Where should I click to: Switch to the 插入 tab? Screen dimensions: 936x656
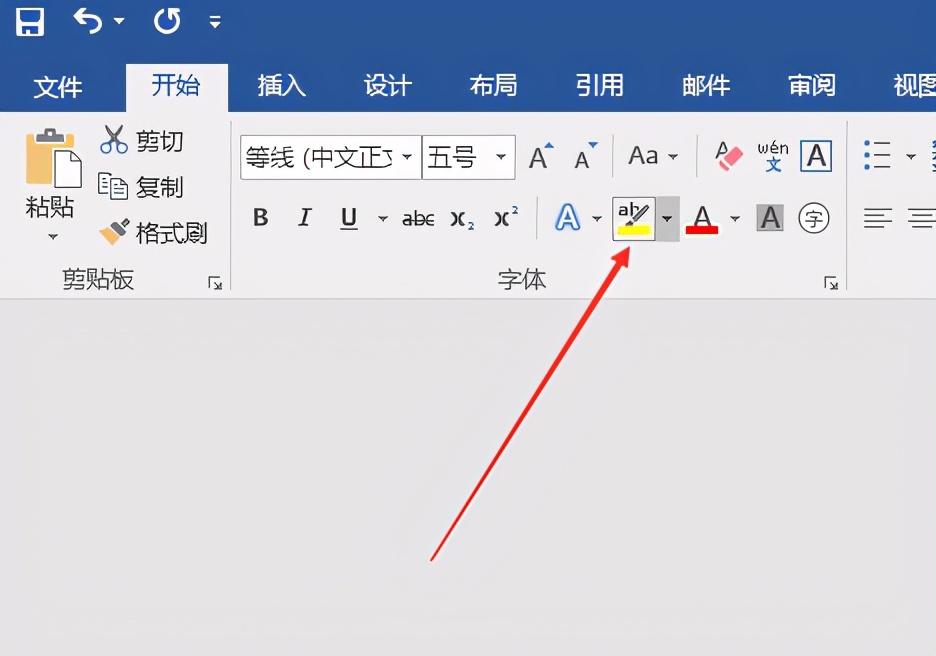coord(282,86)
